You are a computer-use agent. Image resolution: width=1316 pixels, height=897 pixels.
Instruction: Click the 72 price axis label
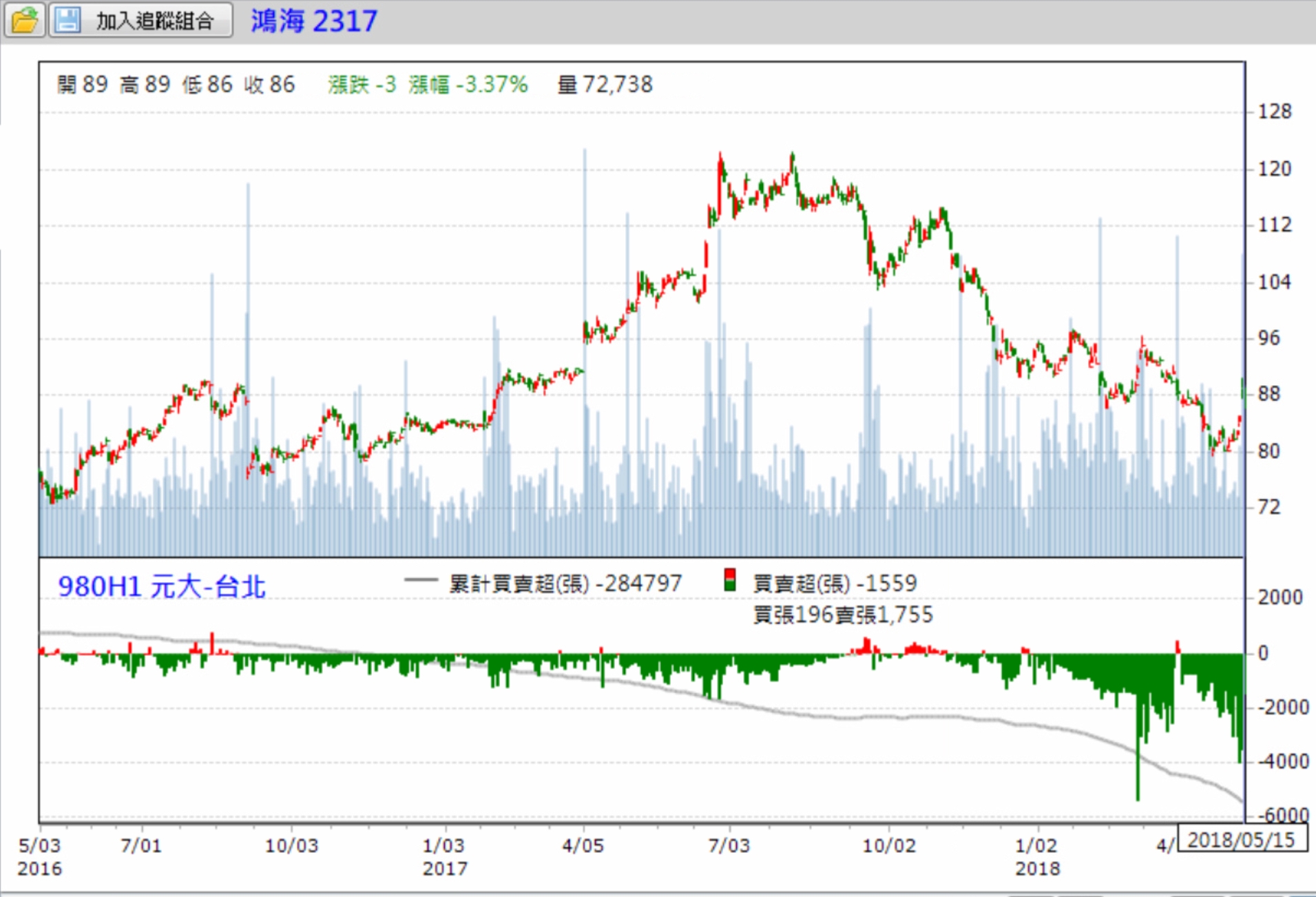[1269, 507]
